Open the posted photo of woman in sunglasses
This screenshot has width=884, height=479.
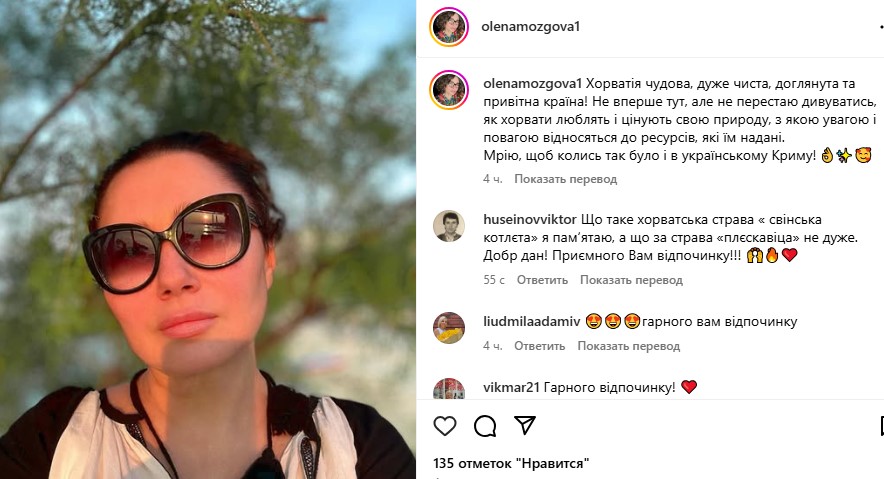point(208,240)
